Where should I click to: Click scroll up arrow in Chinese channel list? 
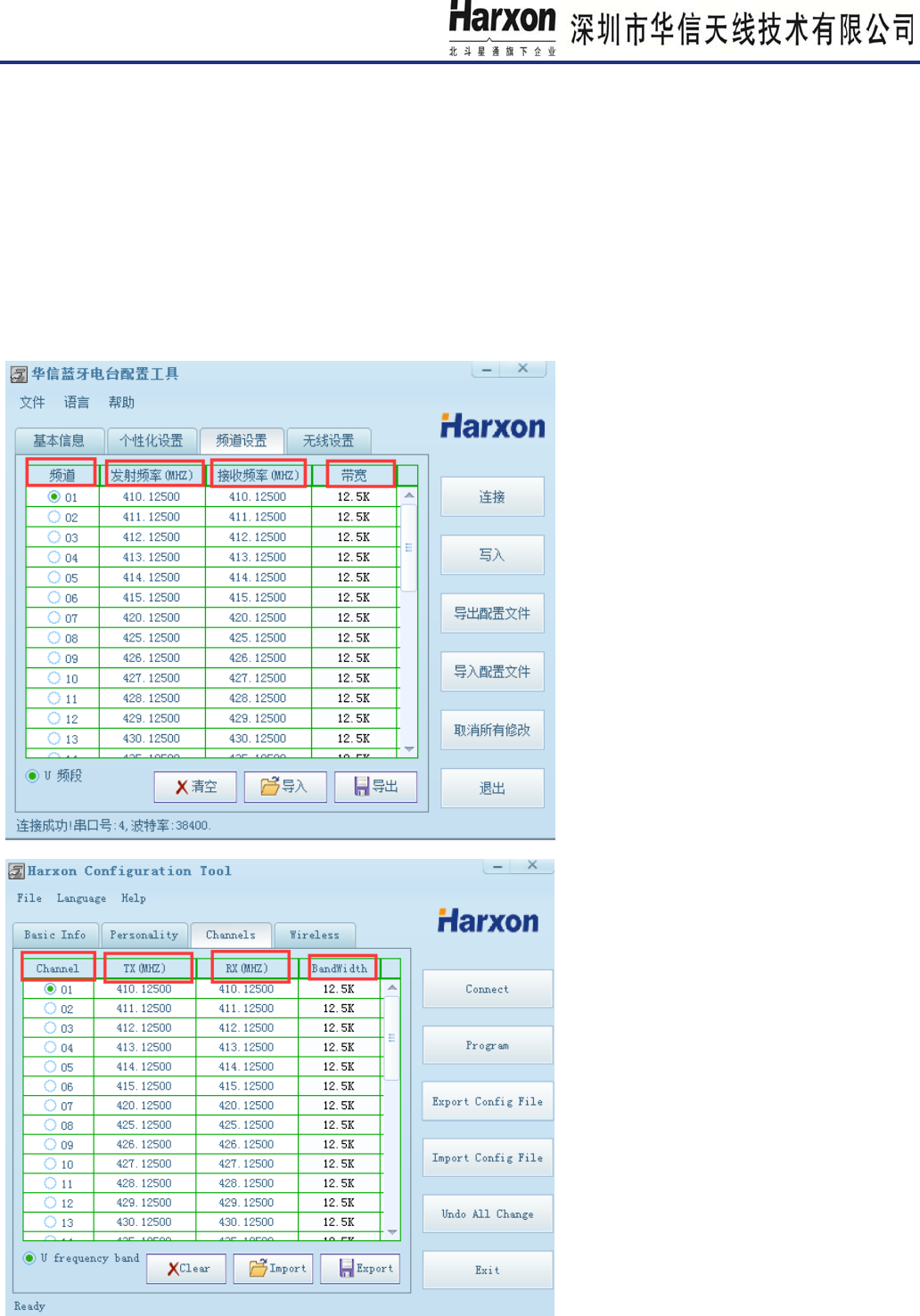click(x=409, y=495)
